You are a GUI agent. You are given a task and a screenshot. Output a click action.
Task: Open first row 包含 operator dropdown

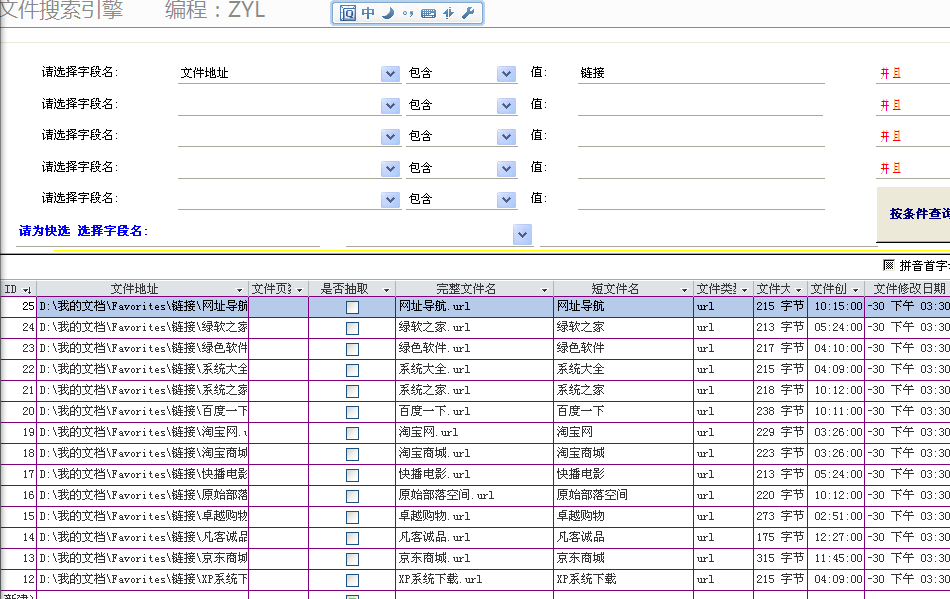point(507,74)
